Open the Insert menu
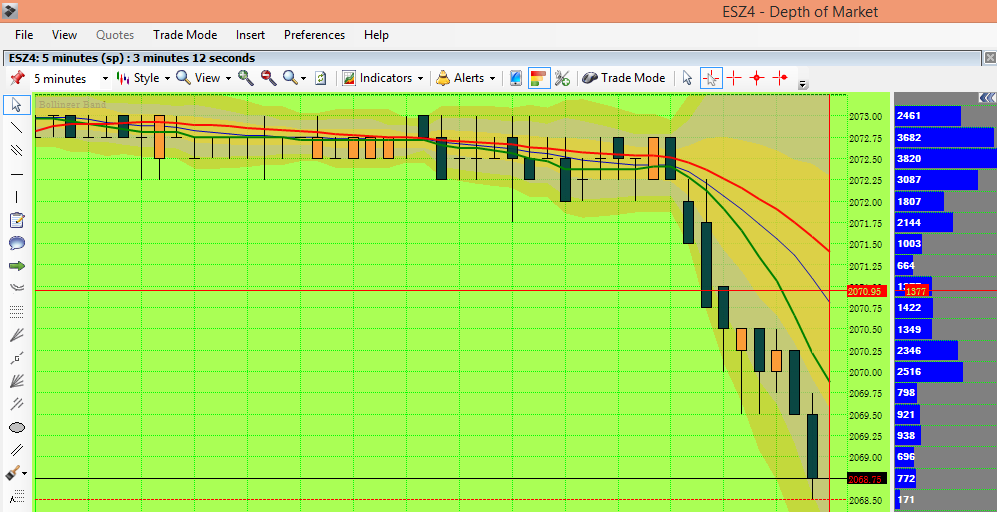997x512 pixels. (251, 35)
